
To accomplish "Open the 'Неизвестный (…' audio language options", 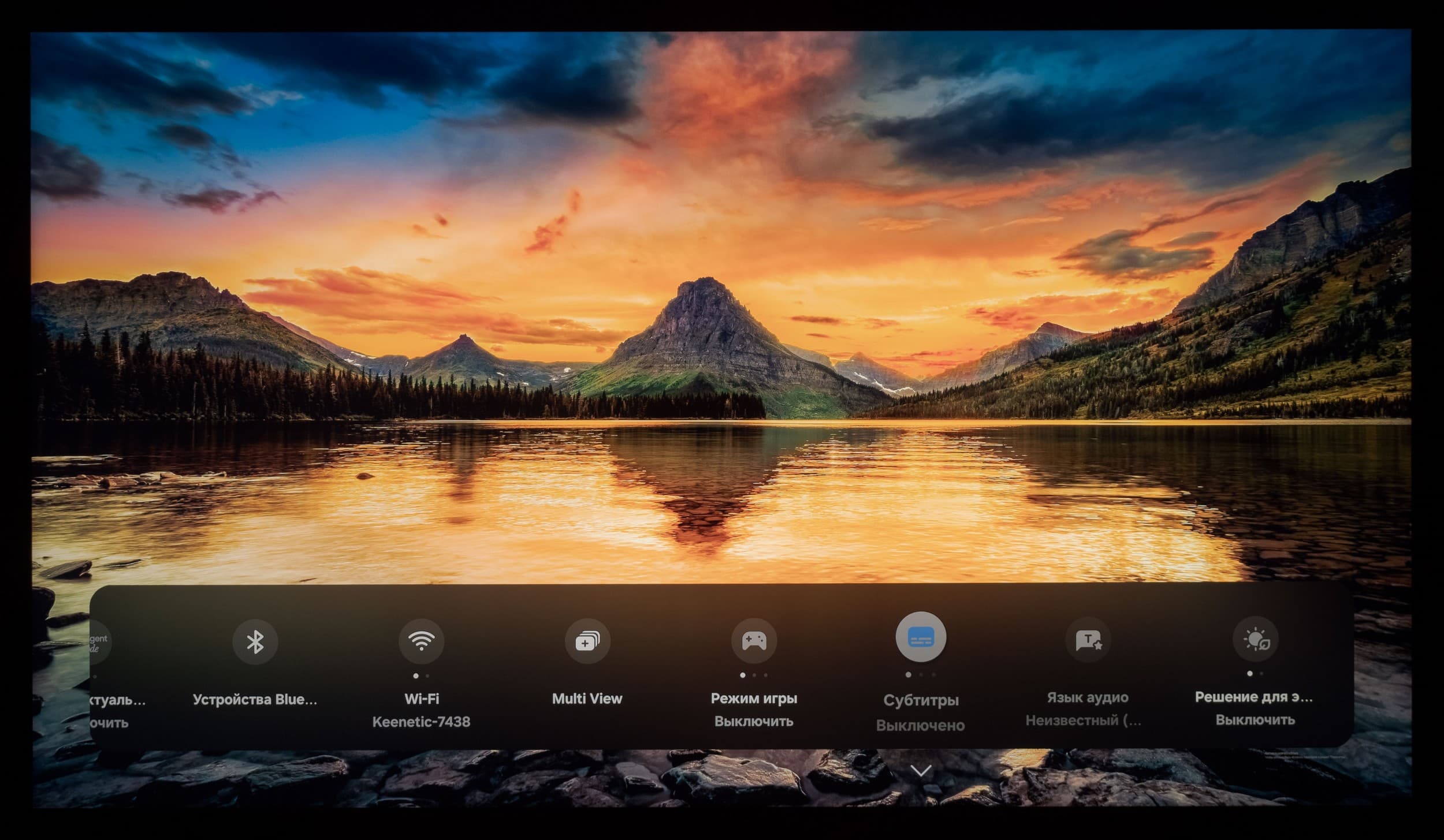I will pyautogui.click(x=1084, y=720).
